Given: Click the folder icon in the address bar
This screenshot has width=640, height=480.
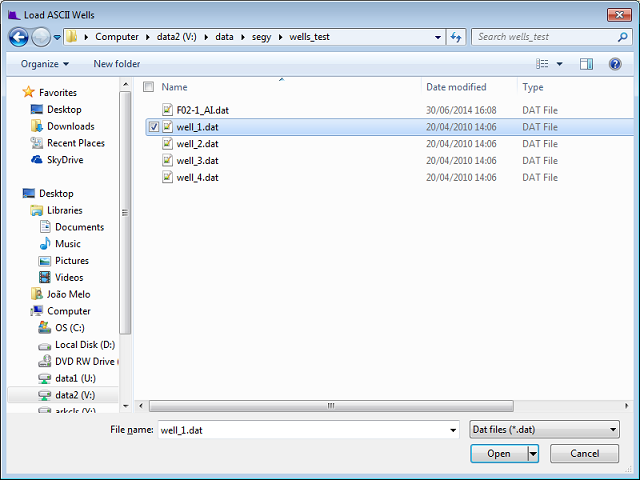Looking at the screenshot, I should click(x=72, y=37).
